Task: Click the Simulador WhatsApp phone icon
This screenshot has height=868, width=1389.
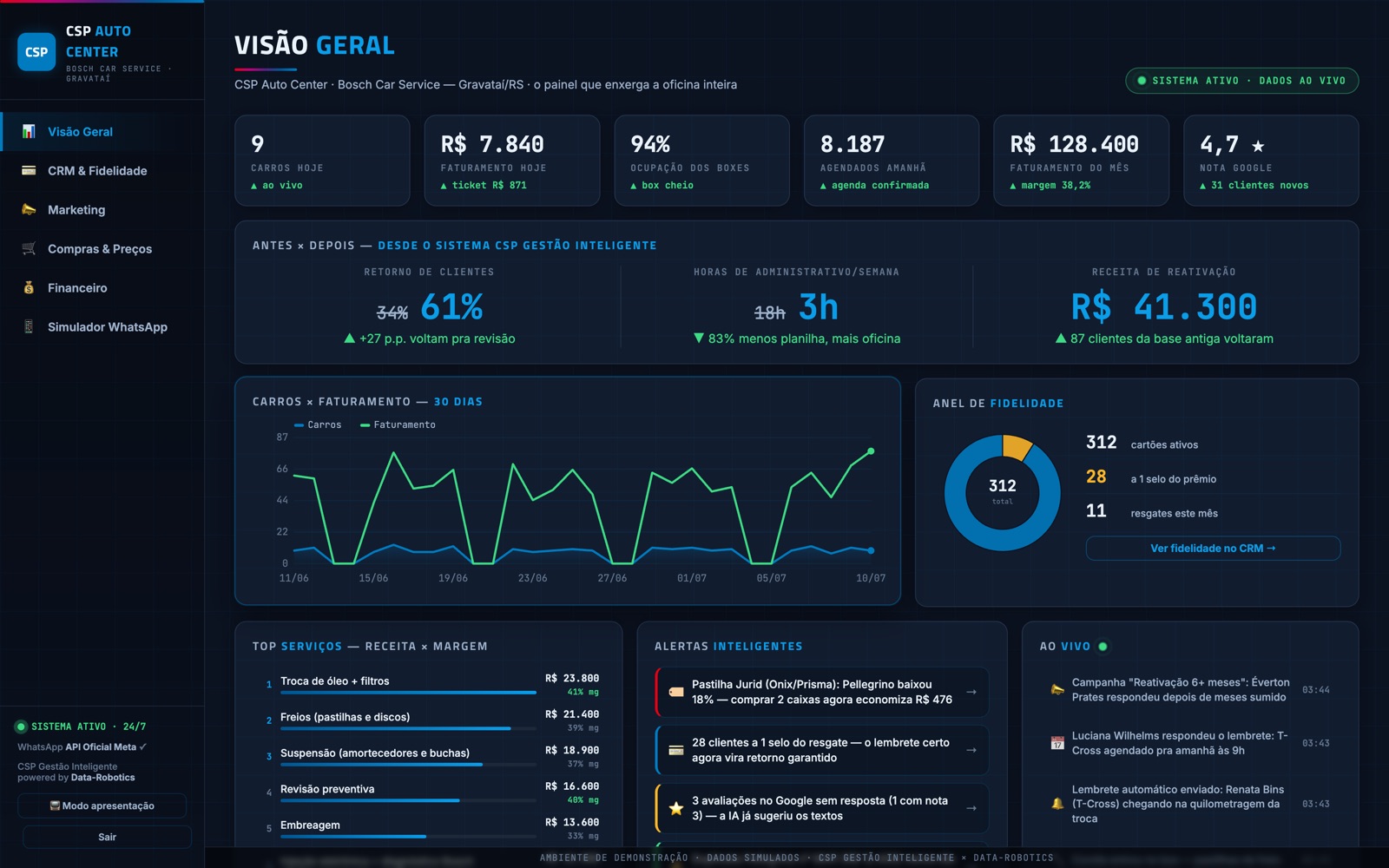Action: (29, 327)
